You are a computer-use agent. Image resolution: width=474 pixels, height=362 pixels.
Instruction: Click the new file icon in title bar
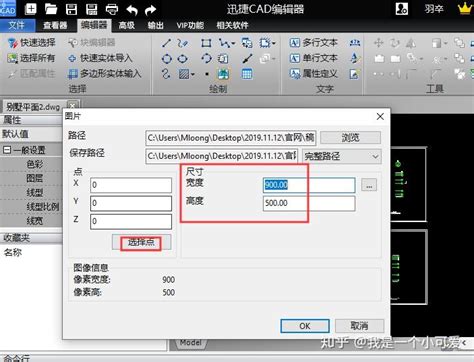[31, 9]
